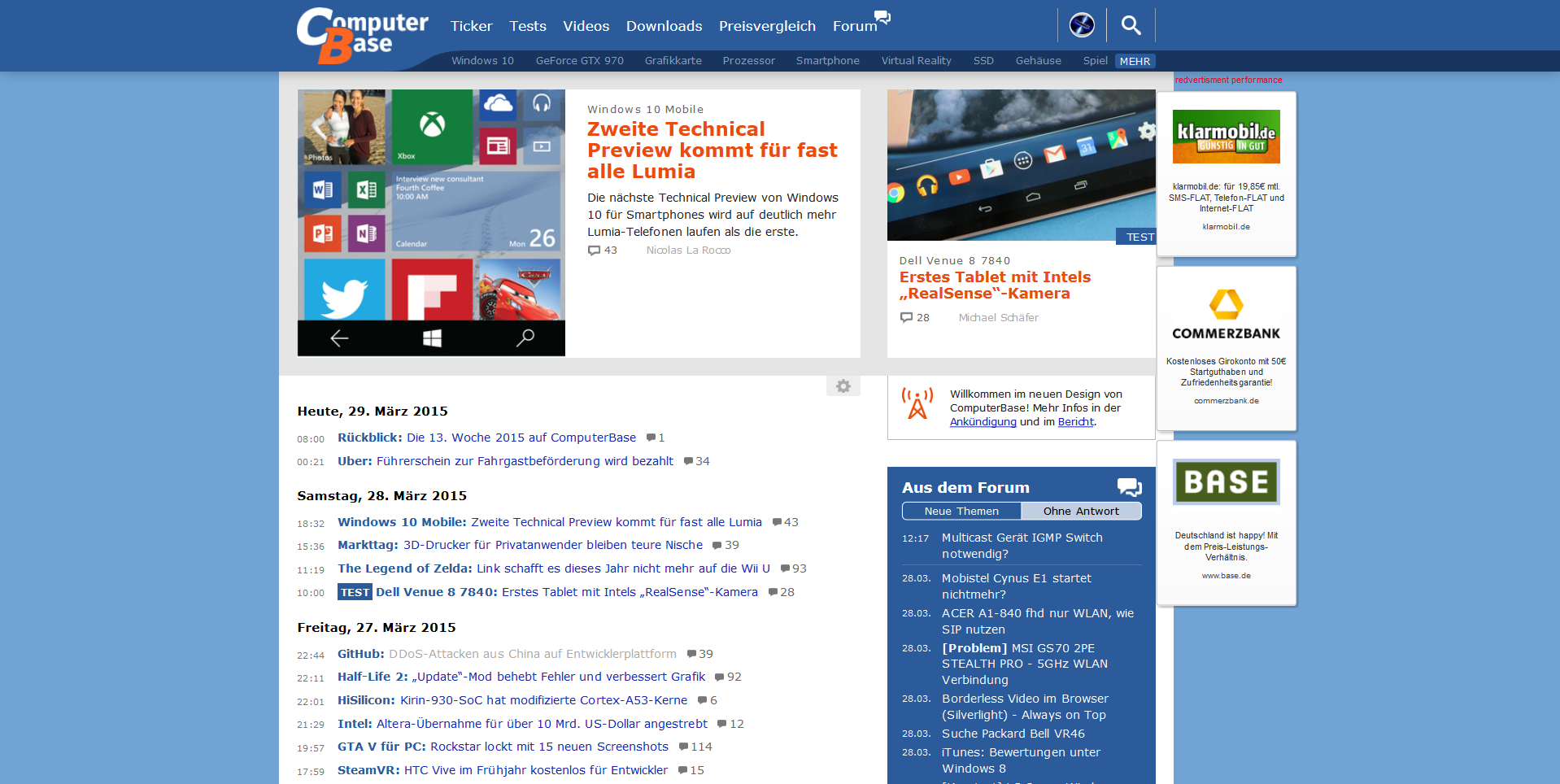Click author name Michael Schäfer
Viewport: 1560px width, 784px height.
pyautogui.click(x=998, y=318)
